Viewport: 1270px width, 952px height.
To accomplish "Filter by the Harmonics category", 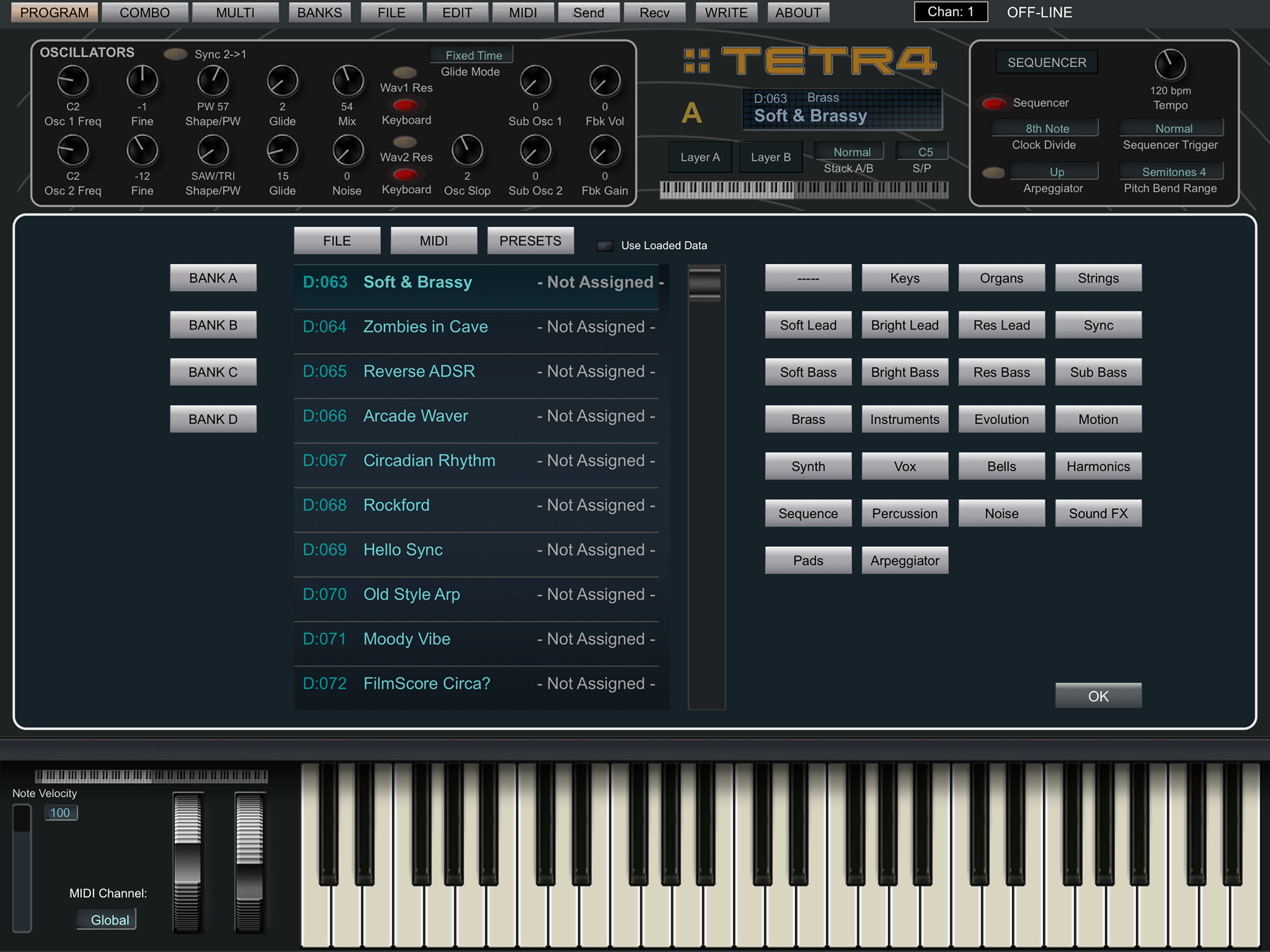I will point(1098,466).
